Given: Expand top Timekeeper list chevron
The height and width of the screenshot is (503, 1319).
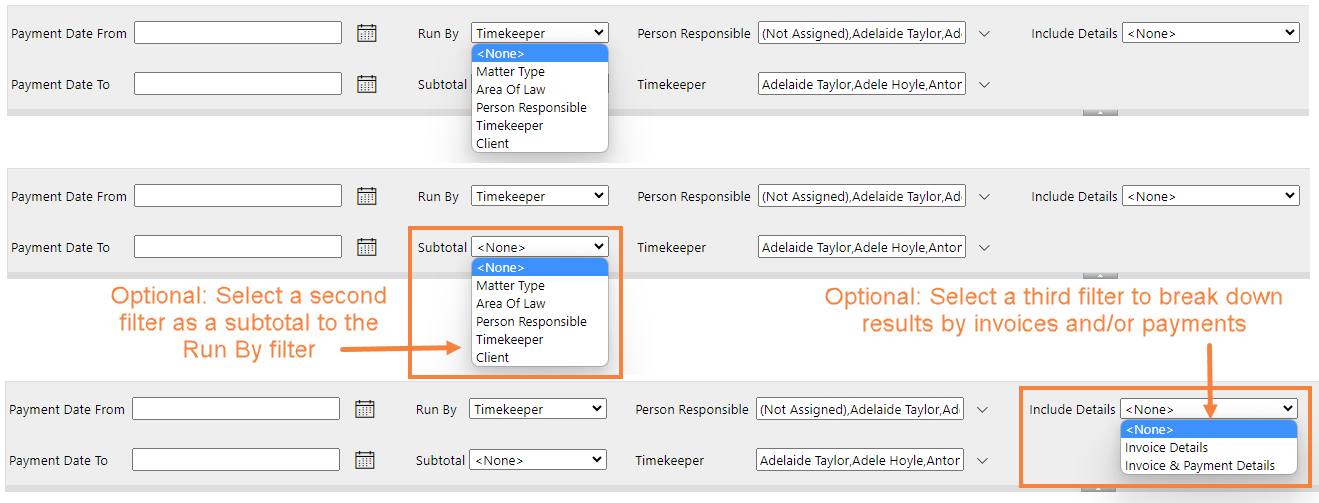Looking at the screenshot, I should point(984,84).
